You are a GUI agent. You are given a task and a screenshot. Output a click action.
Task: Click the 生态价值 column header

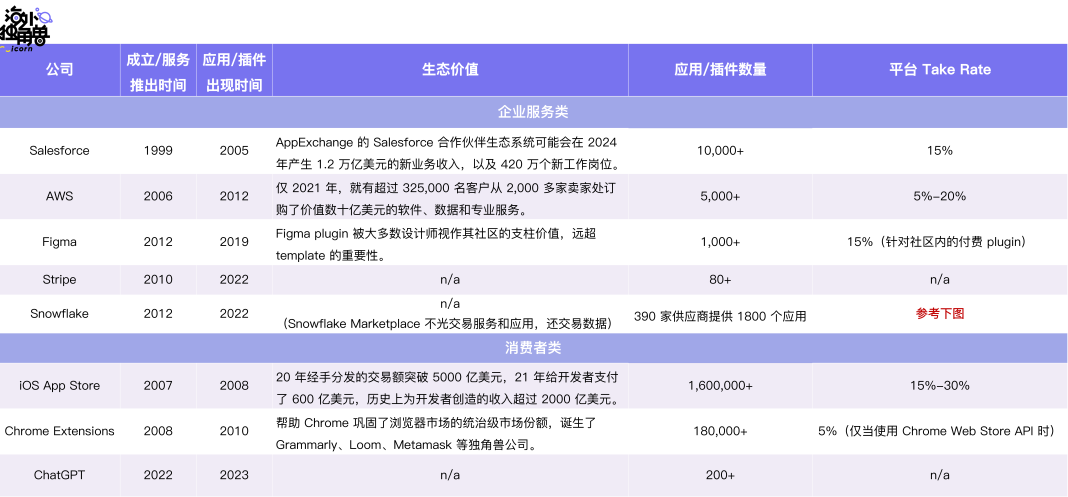tap(450, 69)
